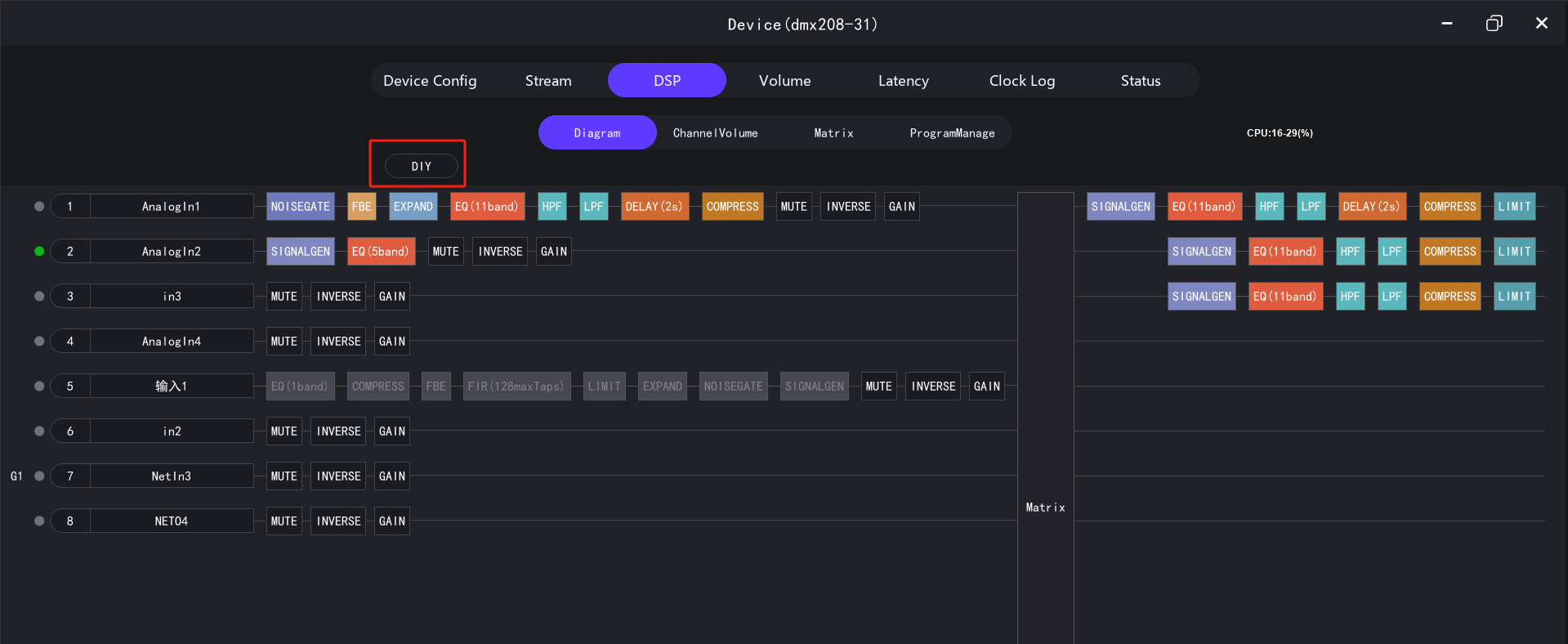Viewport: 1568px width, 644px height.
Task: Open LPF on third output row
Action: click(x=1392, y=297)
